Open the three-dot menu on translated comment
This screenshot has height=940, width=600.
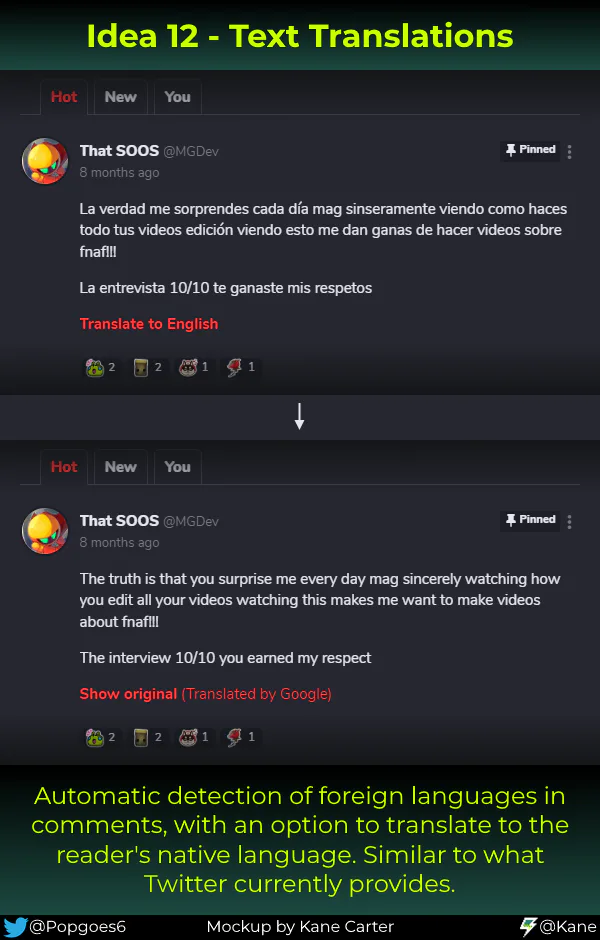(x=569, y=522)
